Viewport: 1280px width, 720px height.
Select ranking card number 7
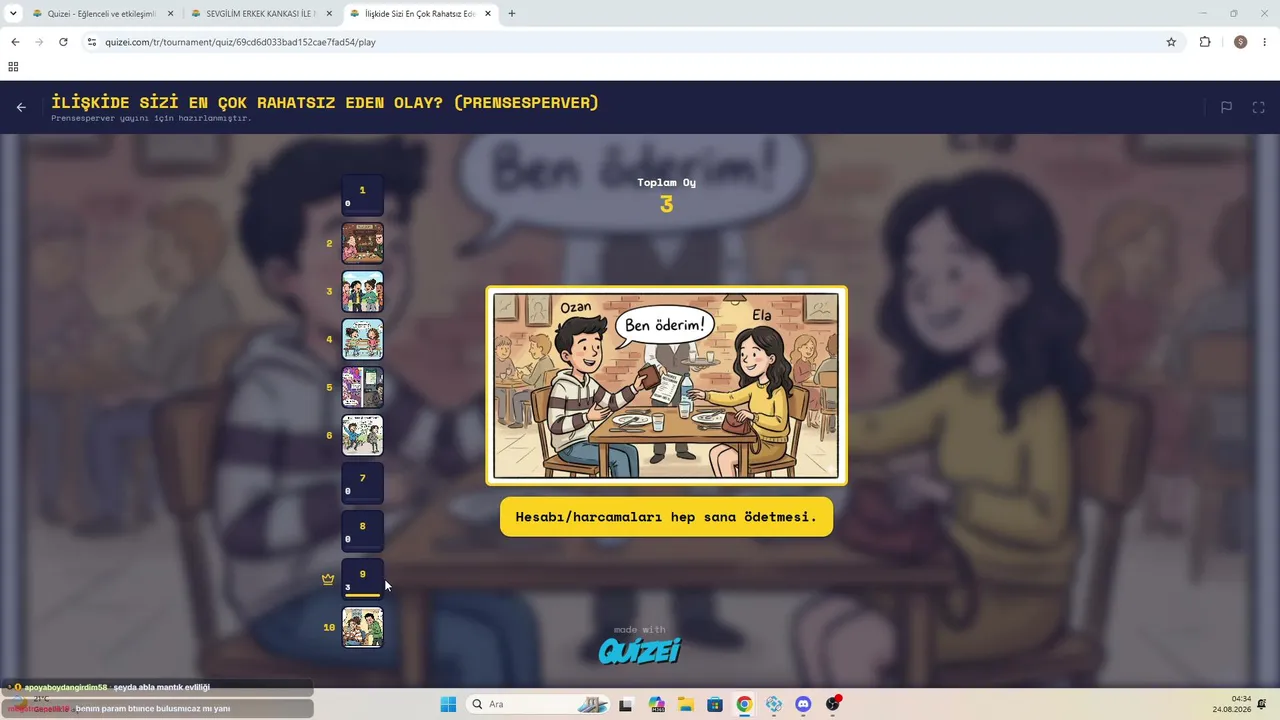363,484
